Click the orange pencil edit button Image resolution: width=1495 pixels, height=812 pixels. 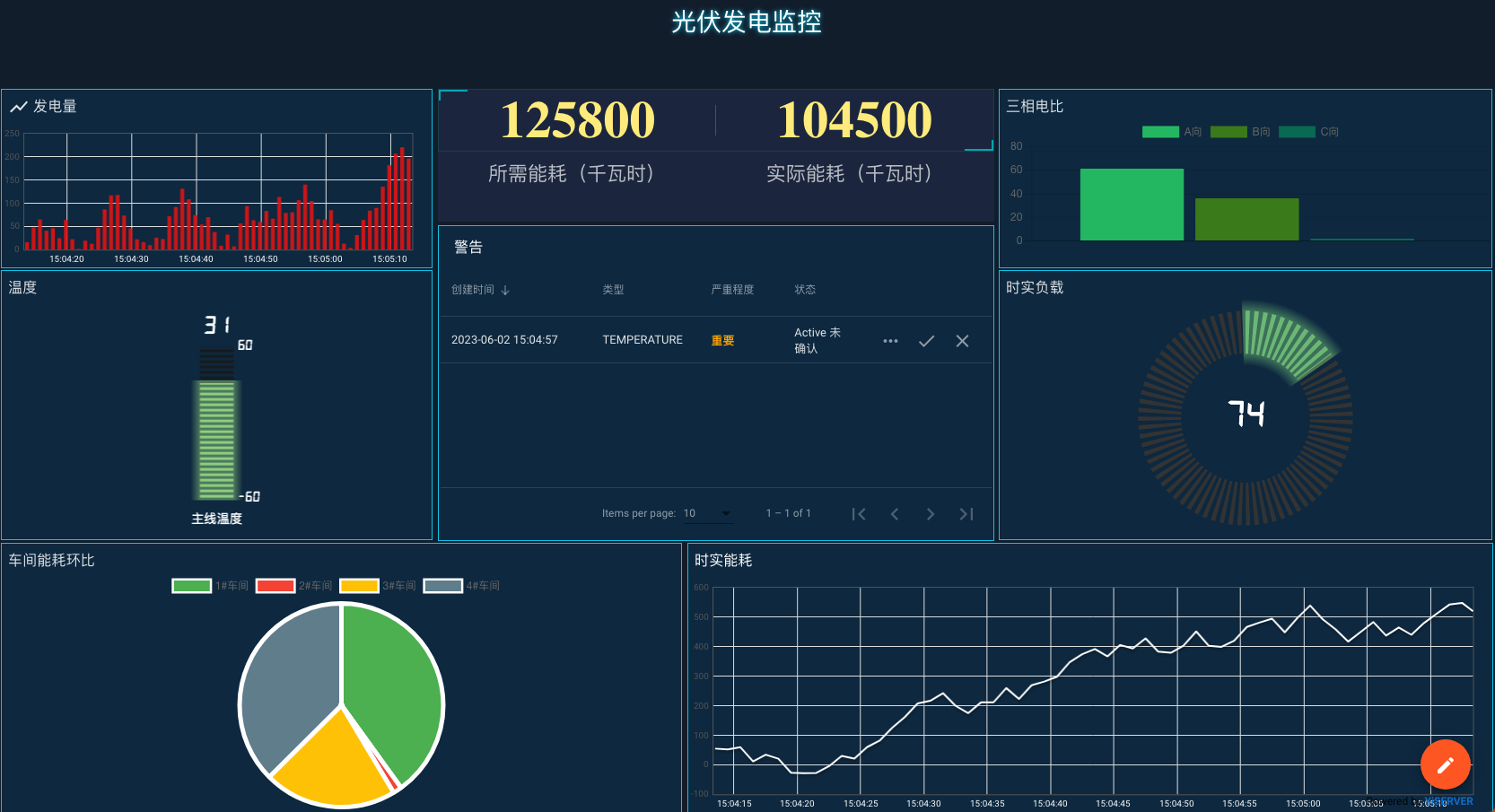point(1445,764)
